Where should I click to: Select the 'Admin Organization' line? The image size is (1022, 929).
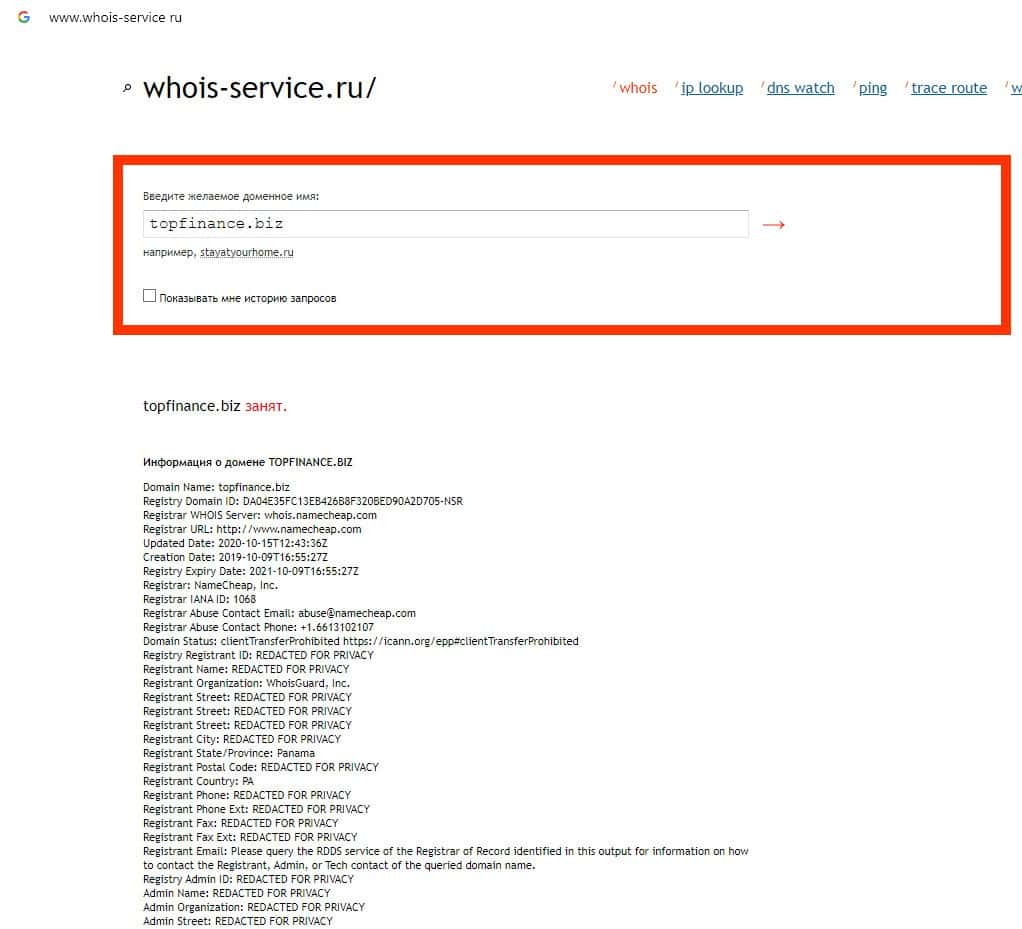coord(254,908)
